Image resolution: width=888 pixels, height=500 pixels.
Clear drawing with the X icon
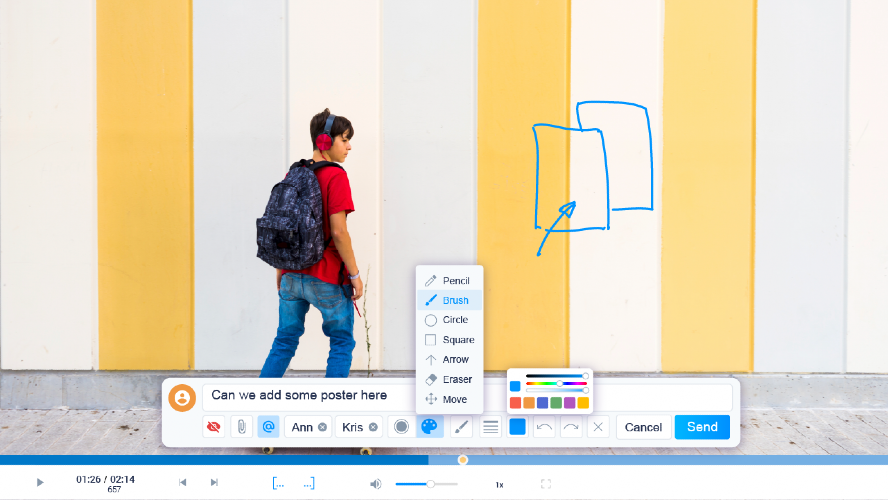click(598, 427)
